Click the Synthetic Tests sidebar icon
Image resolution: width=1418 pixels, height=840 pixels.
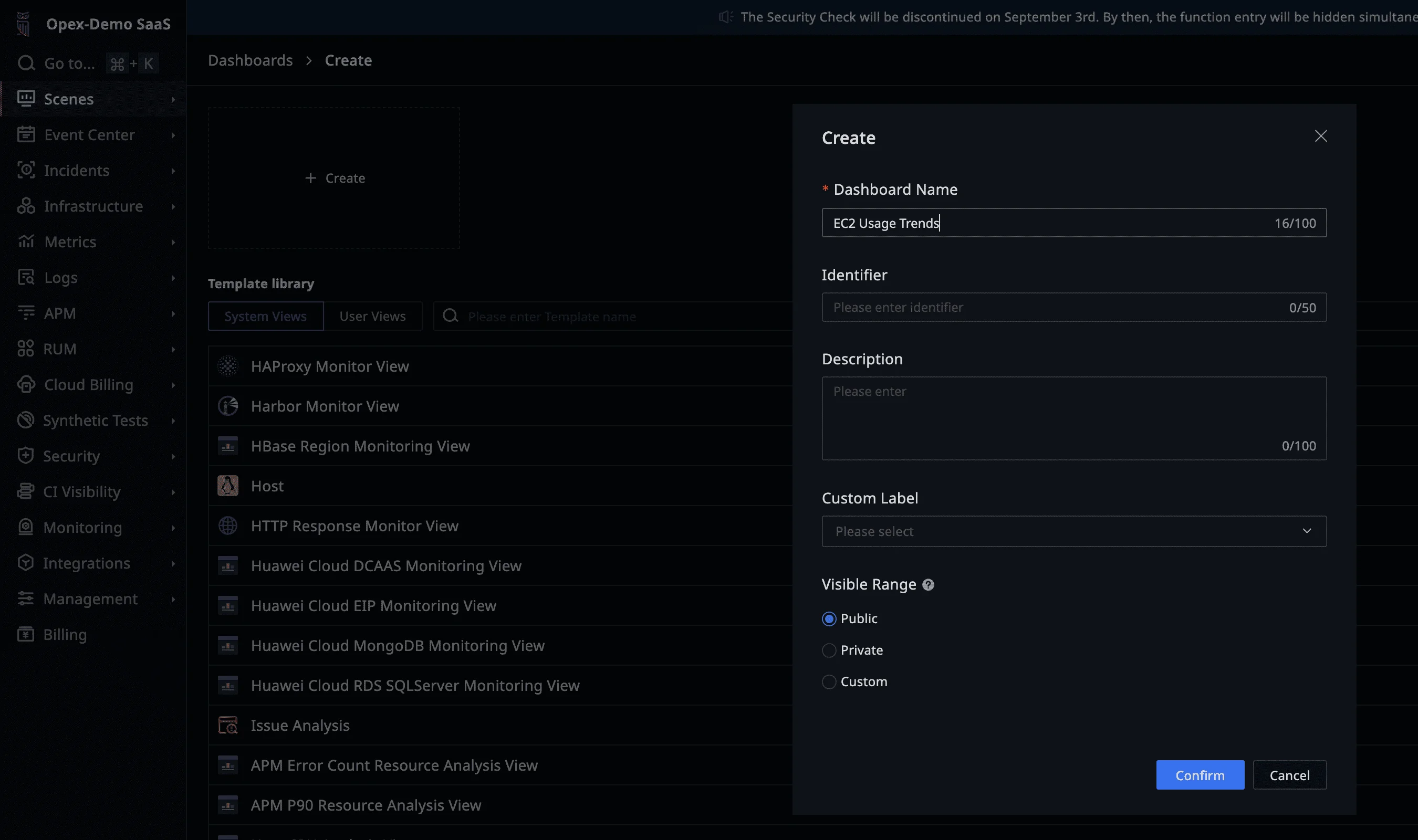[26, 420]
